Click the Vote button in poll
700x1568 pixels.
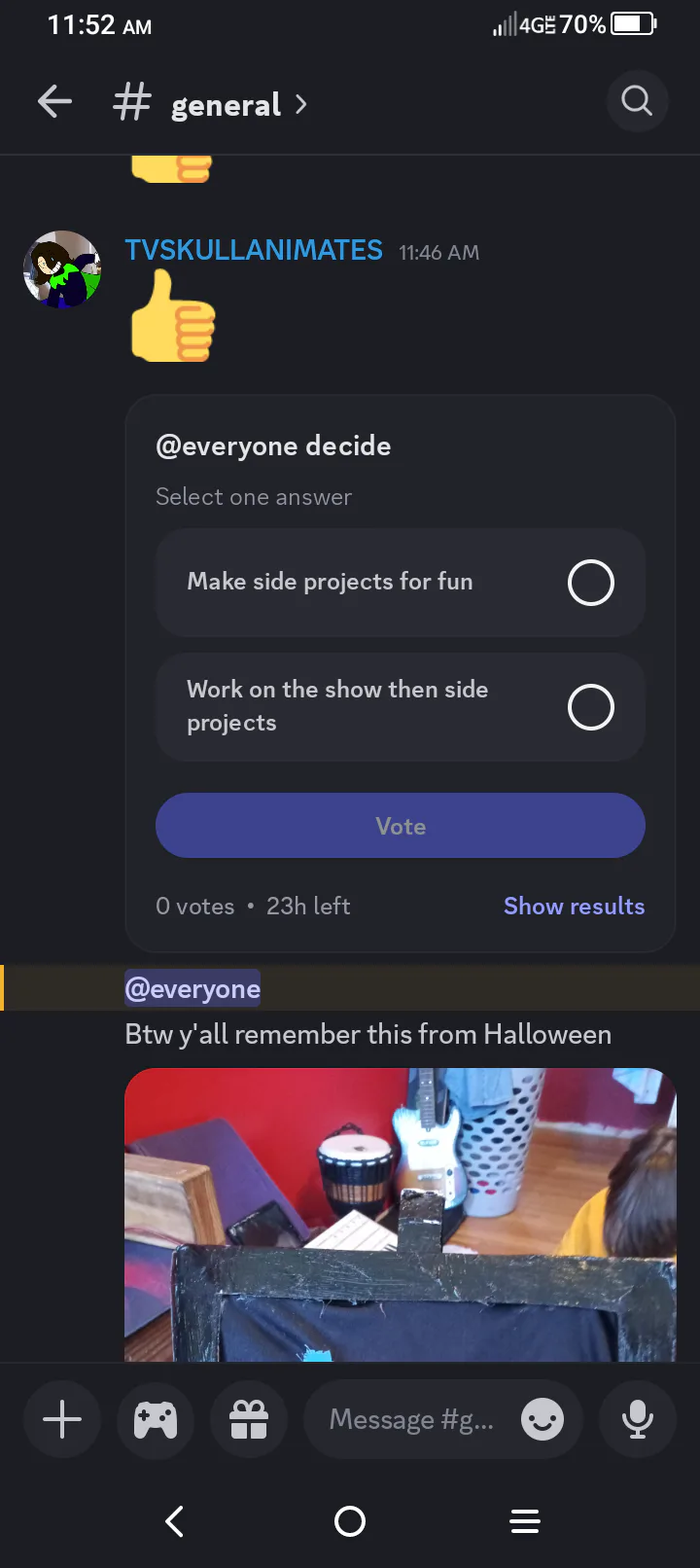pyautogui.click(x=401, y=826)
